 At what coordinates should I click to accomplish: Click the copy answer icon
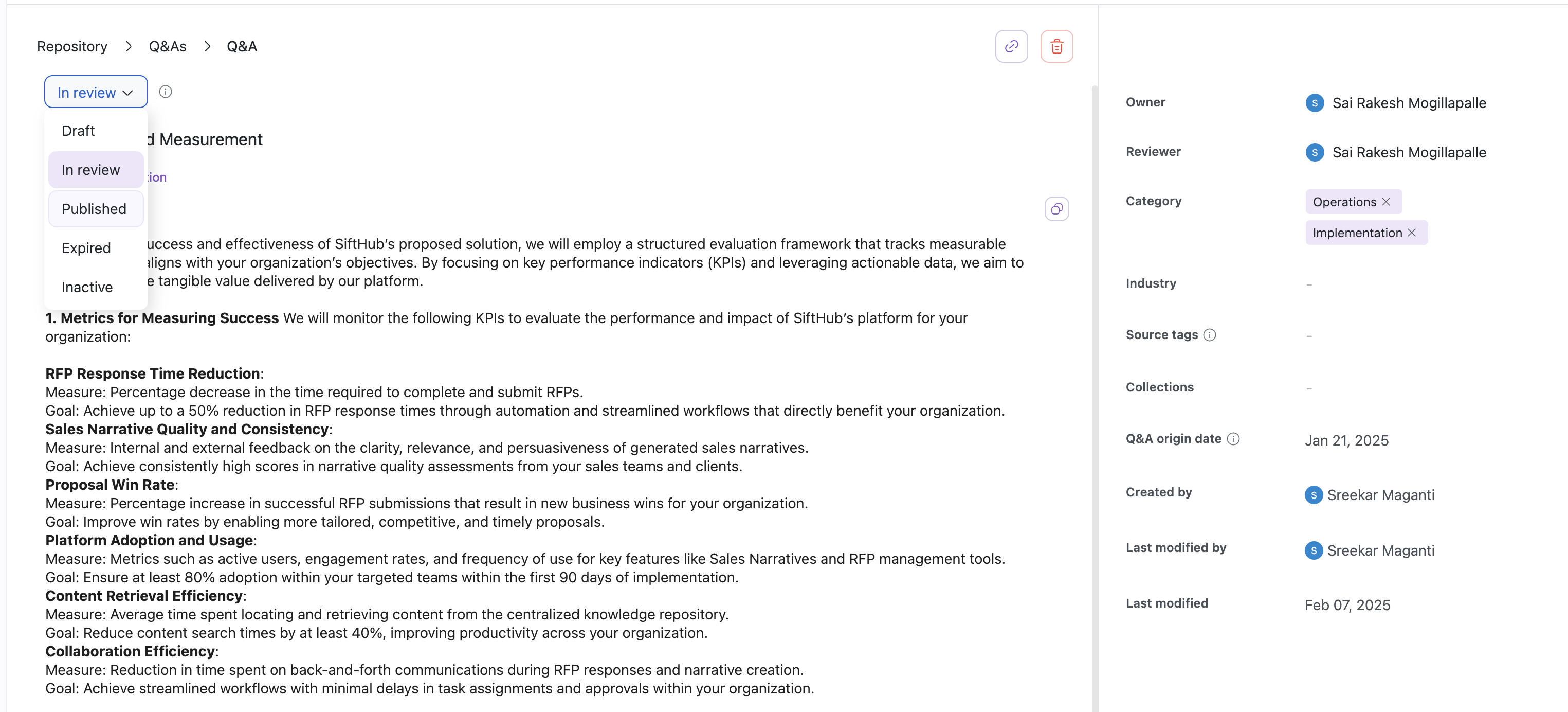(1056, 209)
